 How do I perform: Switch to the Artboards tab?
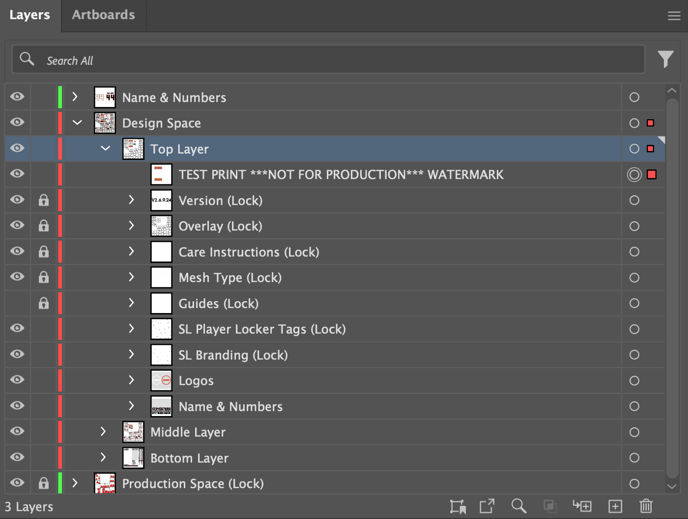103,15
